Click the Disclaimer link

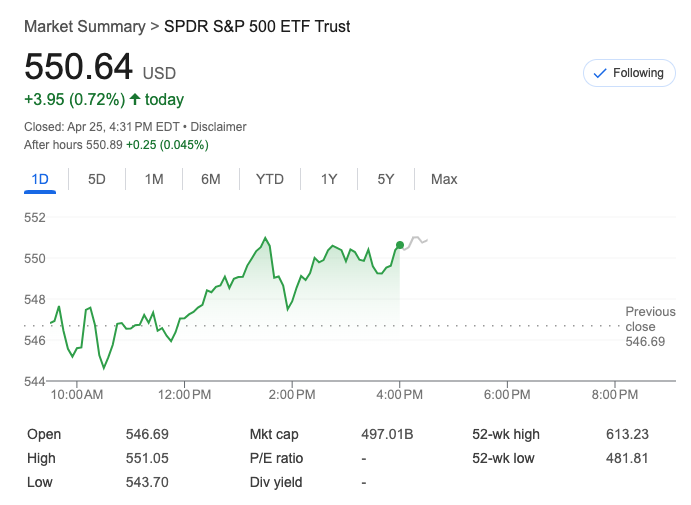pyautogui.click(x=218, y=127)
